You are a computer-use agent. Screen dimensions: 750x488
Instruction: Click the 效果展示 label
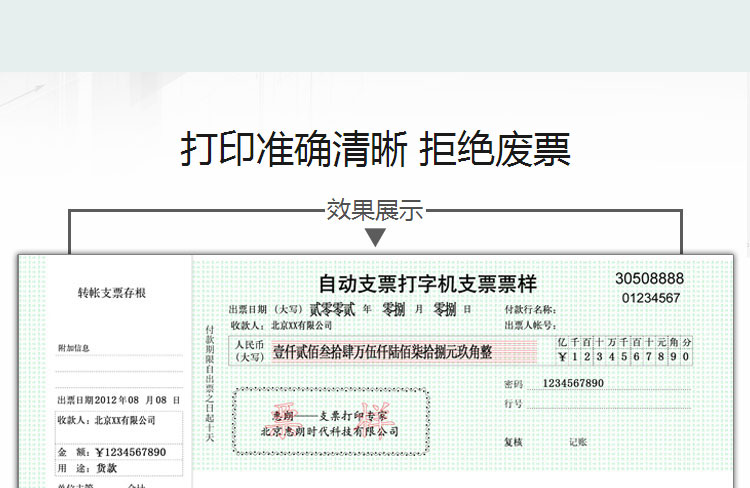coord(375,210)
